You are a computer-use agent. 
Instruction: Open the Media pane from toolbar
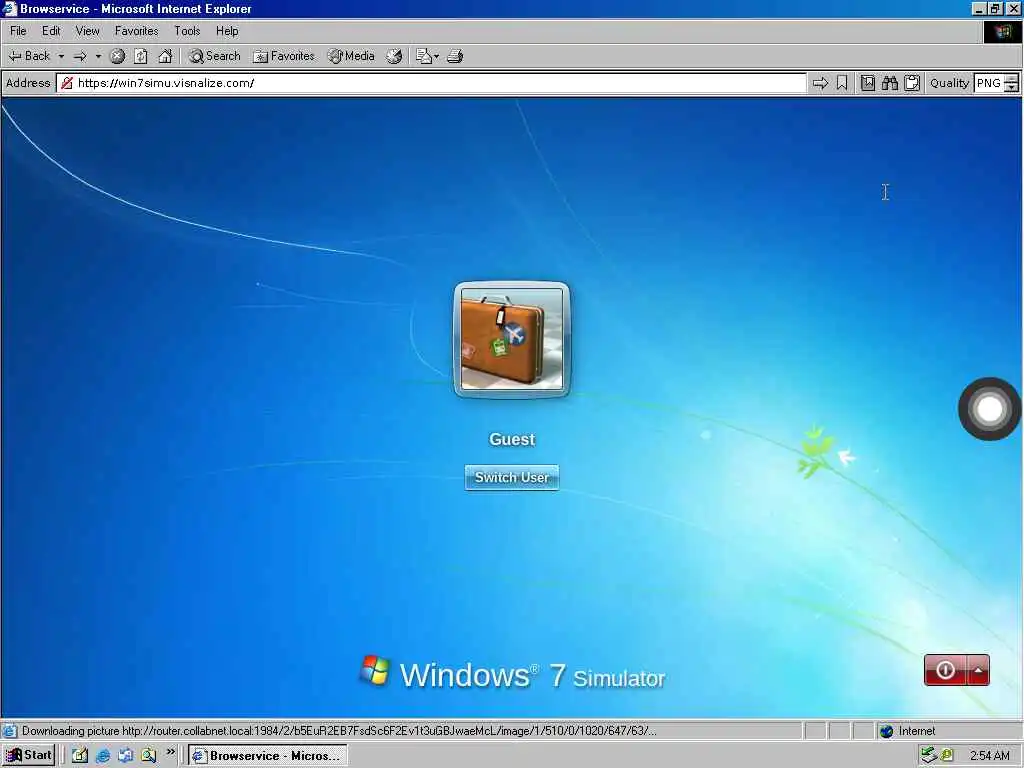click(351, 56)
